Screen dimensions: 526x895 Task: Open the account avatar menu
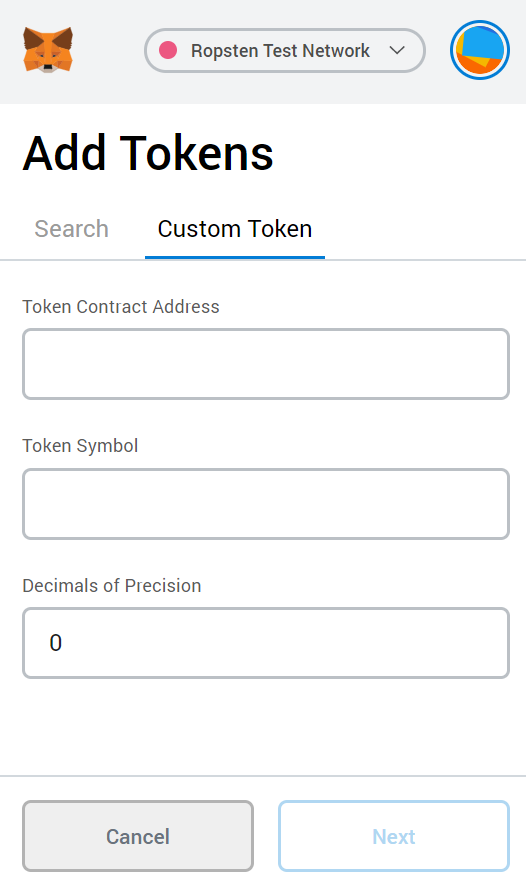coord(480,50)
